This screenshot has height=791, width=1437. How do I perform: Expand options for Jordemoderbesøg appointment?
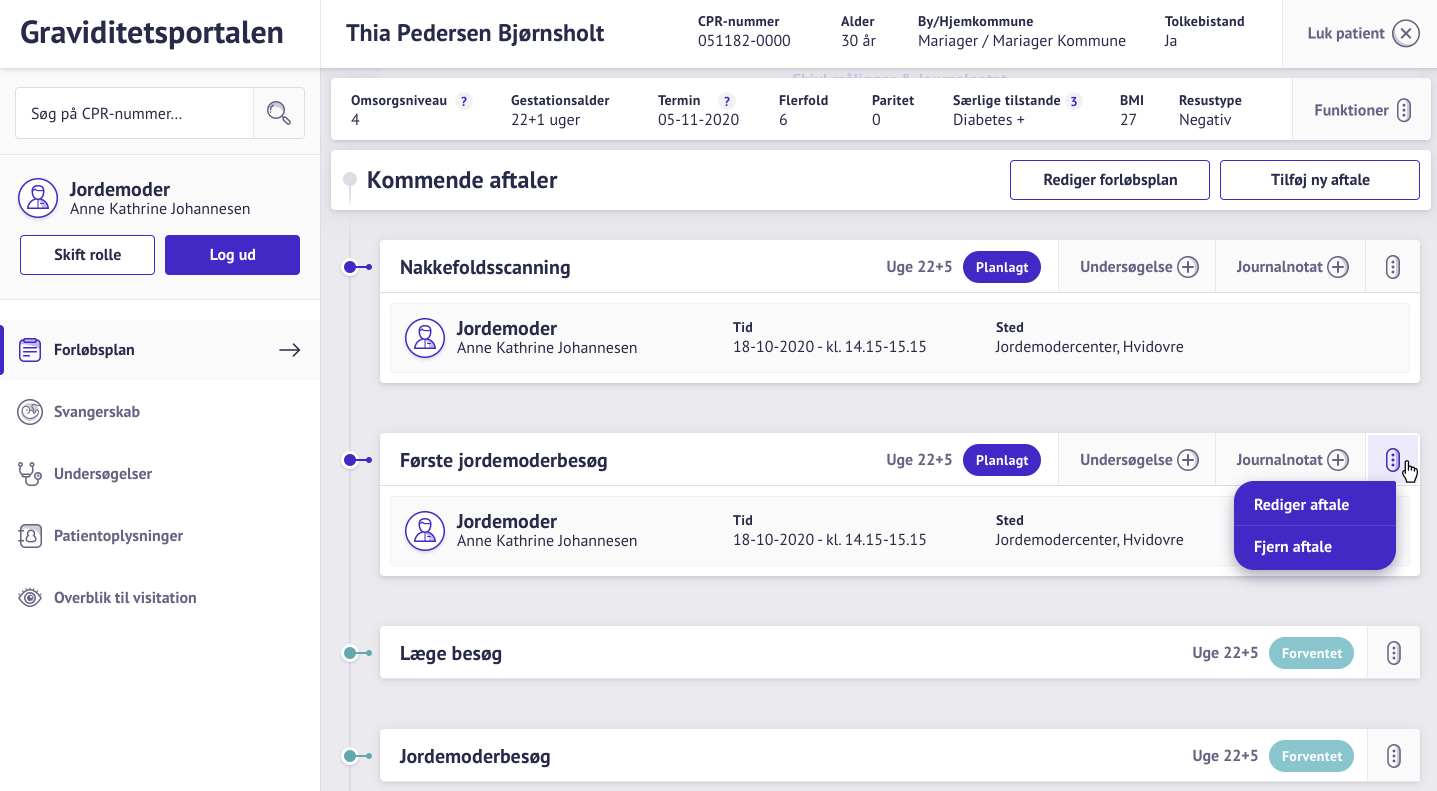(x=1393, y=756)
